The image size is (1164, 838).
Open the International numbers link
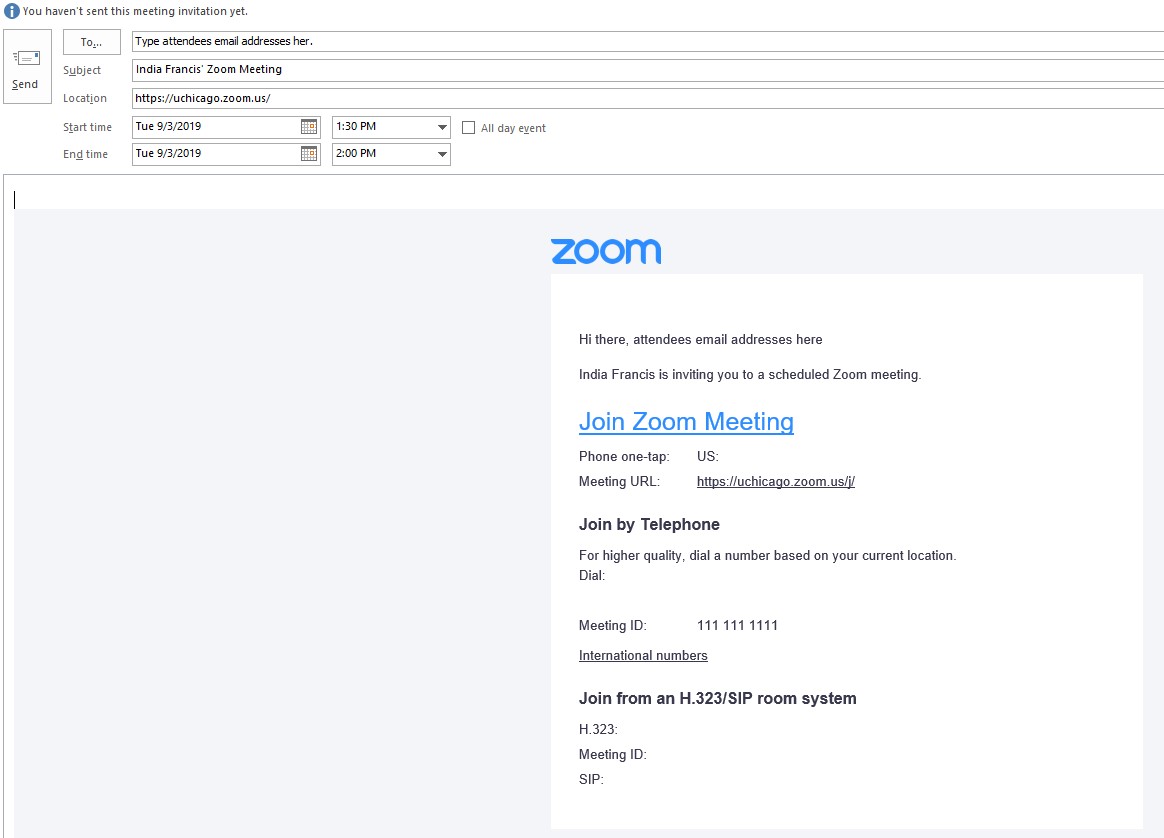pyautogui.click(x=643, y=655)
